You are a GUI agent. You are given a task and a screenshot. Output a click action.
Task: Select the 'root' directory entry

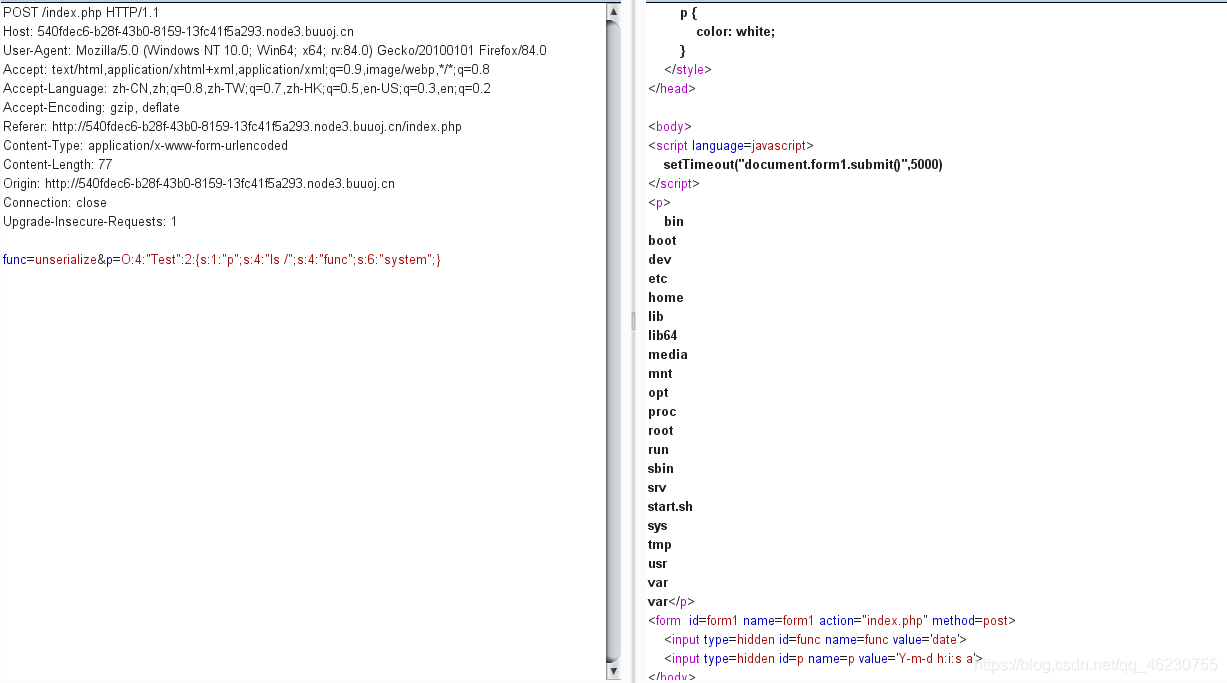[x=661, y=430]
